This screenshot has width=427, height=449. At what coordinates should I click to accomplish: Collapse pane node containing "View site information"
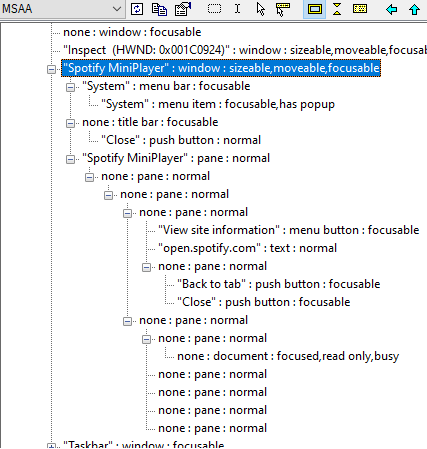(x=127, y=213)
